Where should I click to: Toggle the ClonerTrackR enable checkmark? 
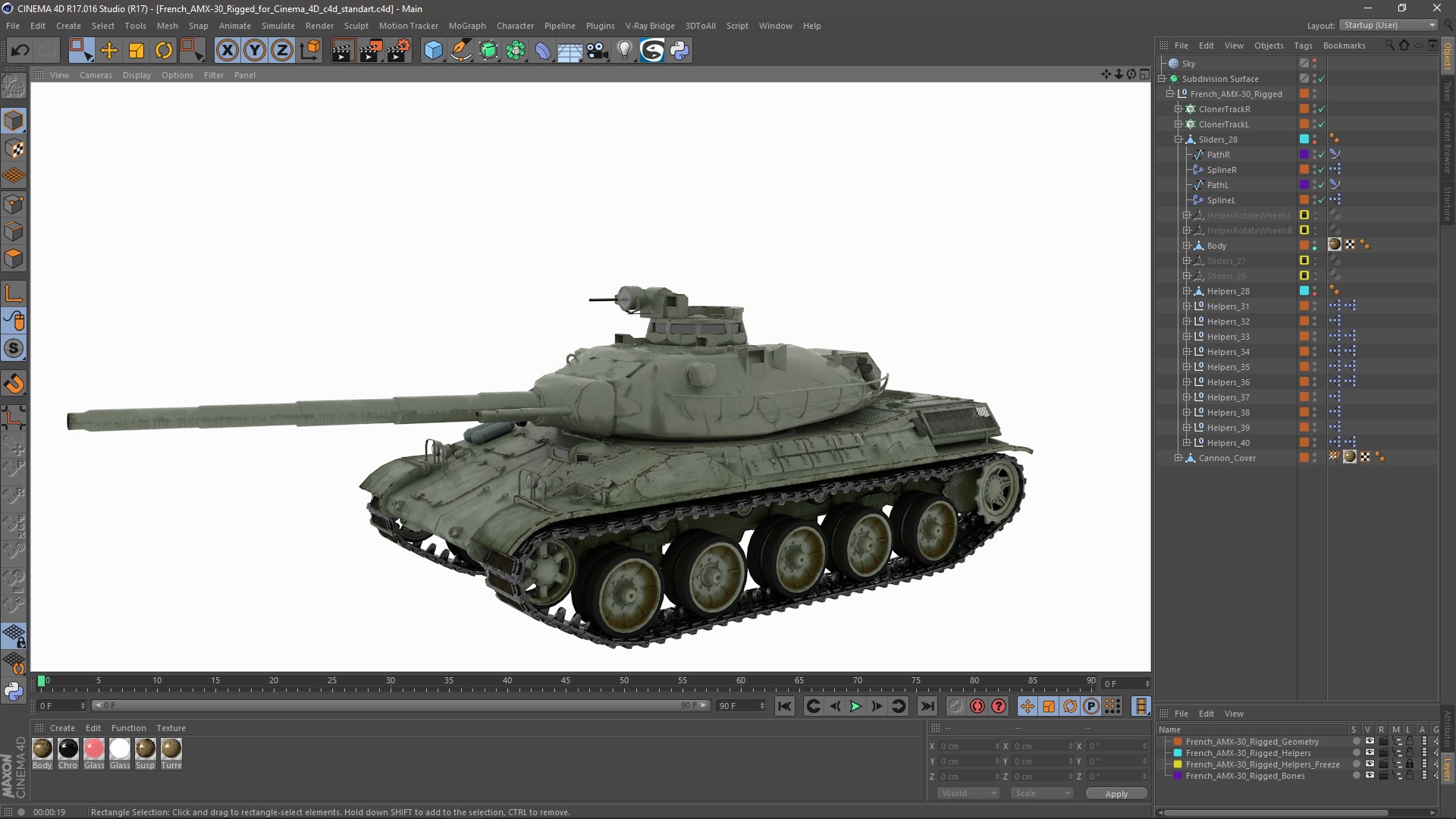pos(1322,109)
